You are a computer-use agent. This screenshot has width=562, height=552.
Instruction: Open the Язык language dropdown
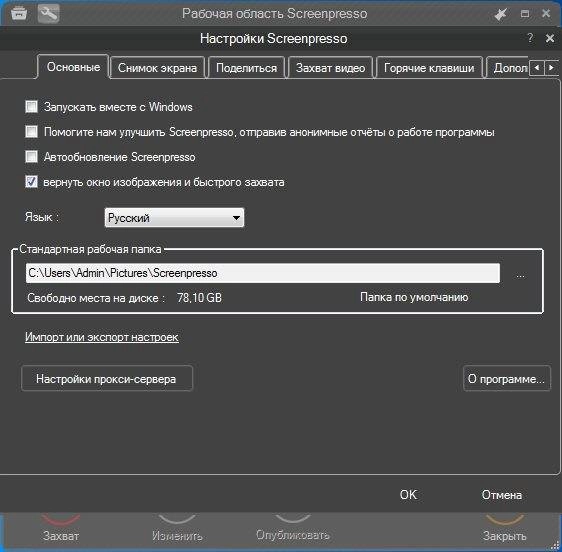point(174,218)
